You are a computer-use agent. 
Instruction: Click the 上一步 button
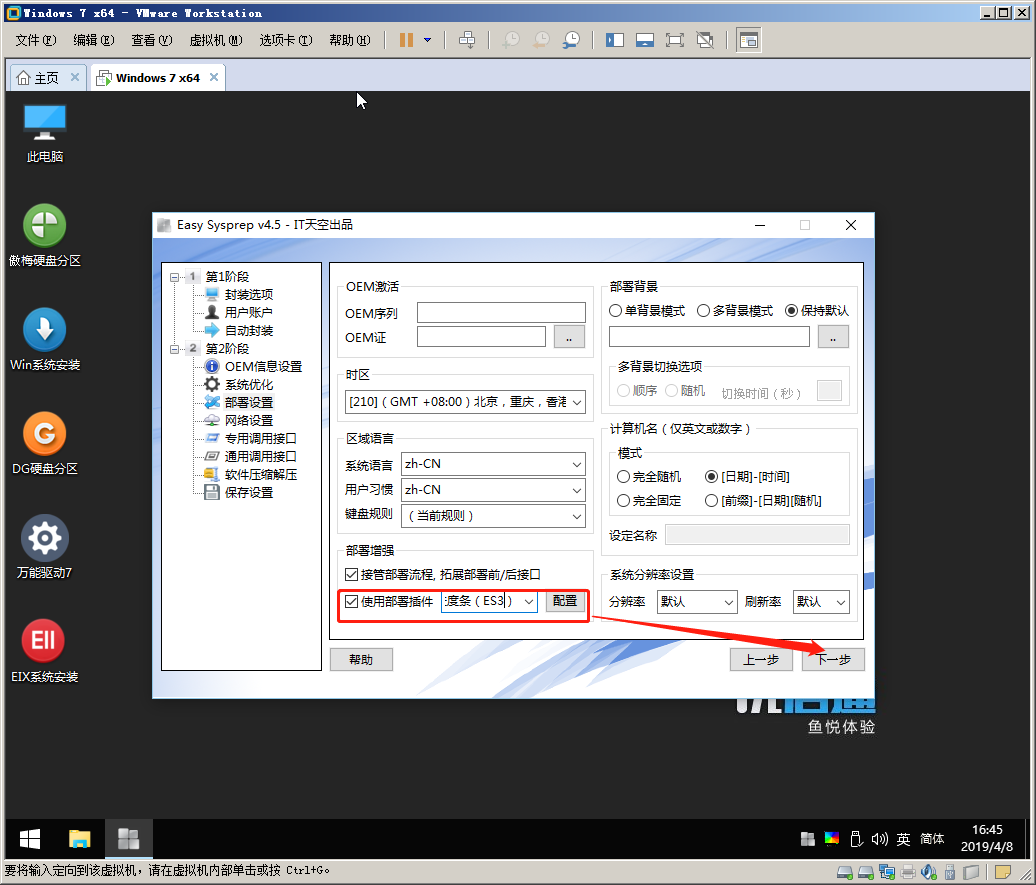click(x=761, y=660)
